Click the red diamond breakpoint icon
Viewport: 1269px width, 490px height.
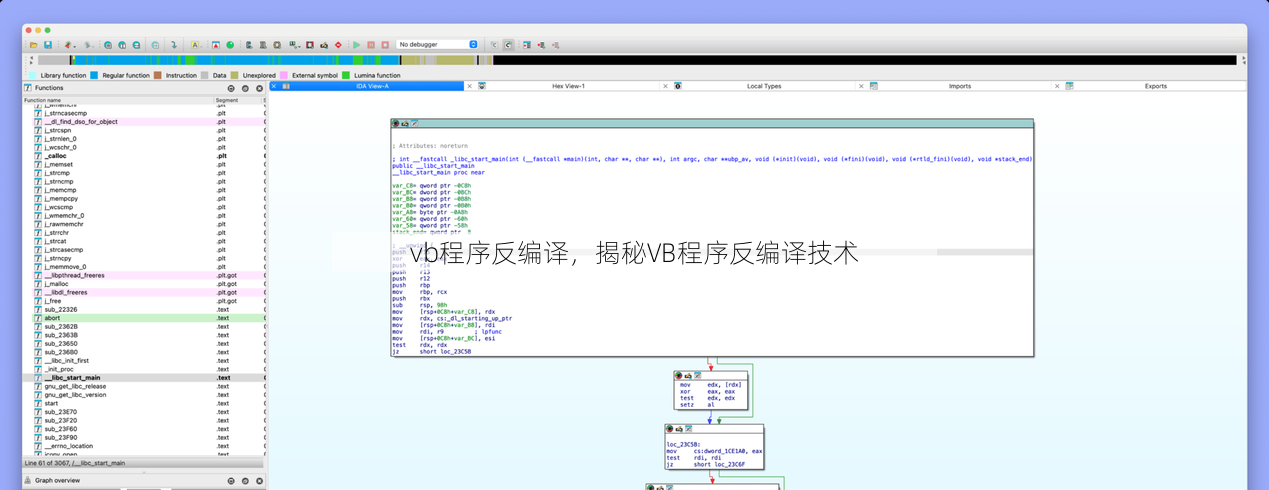(x=338, y=45)
